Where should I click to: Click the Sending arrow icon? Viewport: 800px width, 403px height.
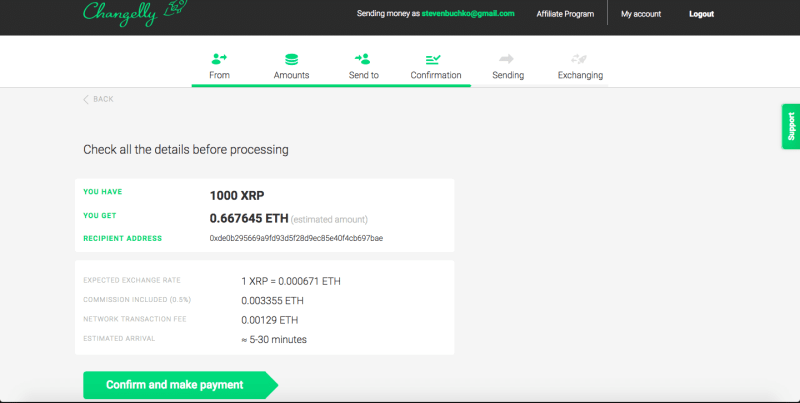click(x=507, y=59)
